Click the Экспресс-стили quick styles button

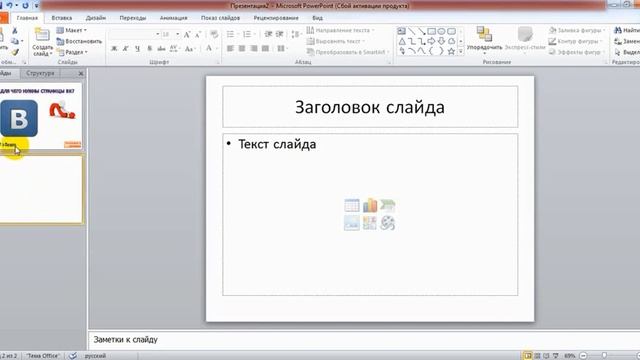point(525,40)
